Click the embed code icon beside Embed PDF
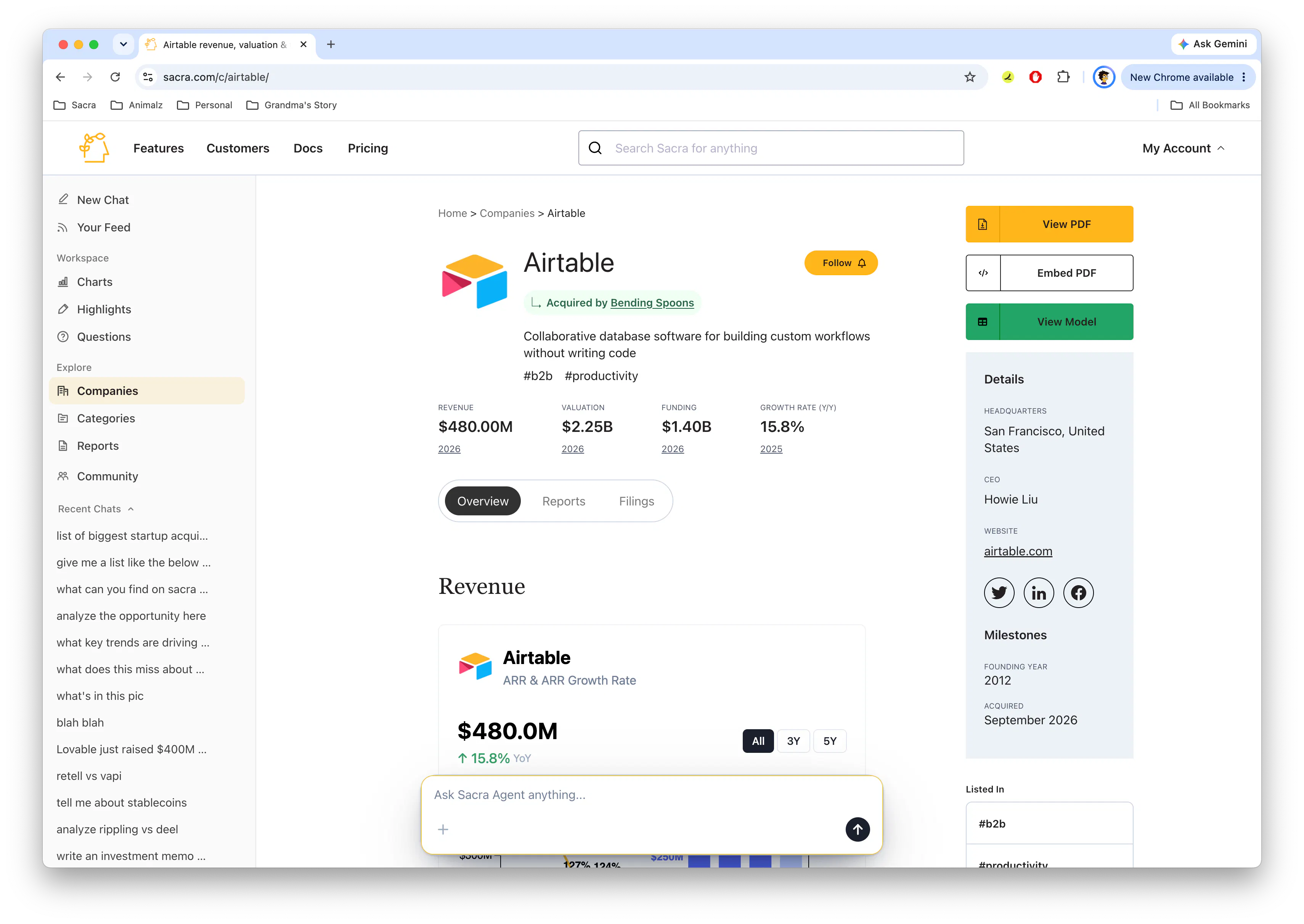1304x924 pixels. 983,273
